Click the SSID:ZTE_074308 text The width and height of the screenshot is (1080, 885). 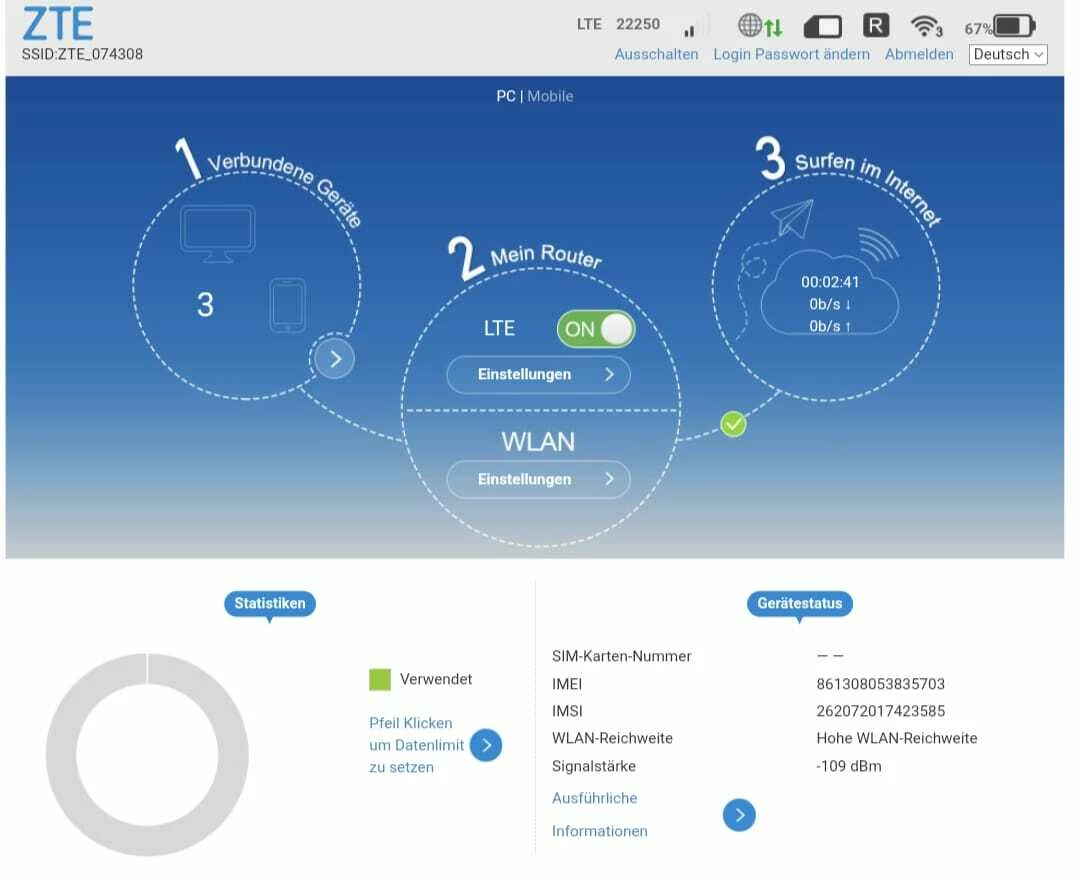click(82, 54)
